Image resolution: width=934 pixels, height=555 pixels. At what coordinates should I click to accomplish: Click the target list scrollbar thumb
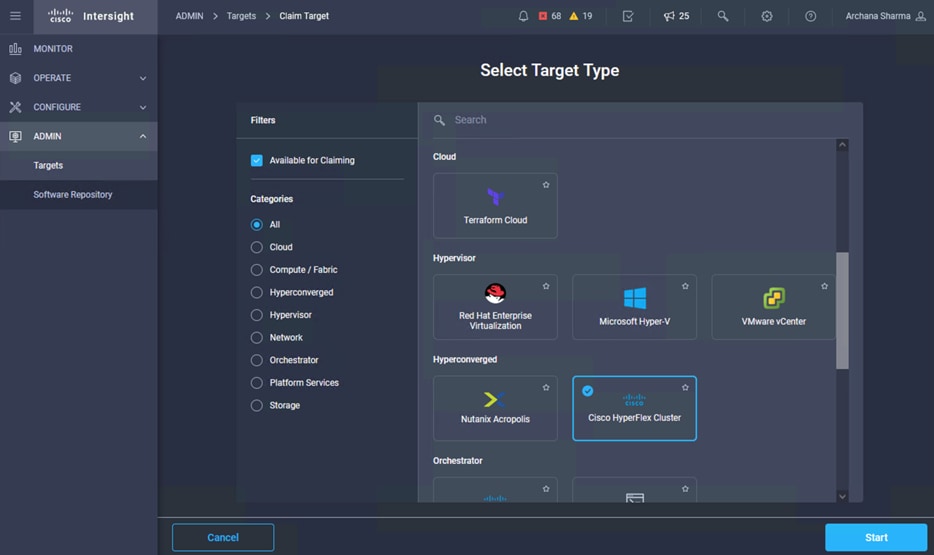[x=842, y=310]
